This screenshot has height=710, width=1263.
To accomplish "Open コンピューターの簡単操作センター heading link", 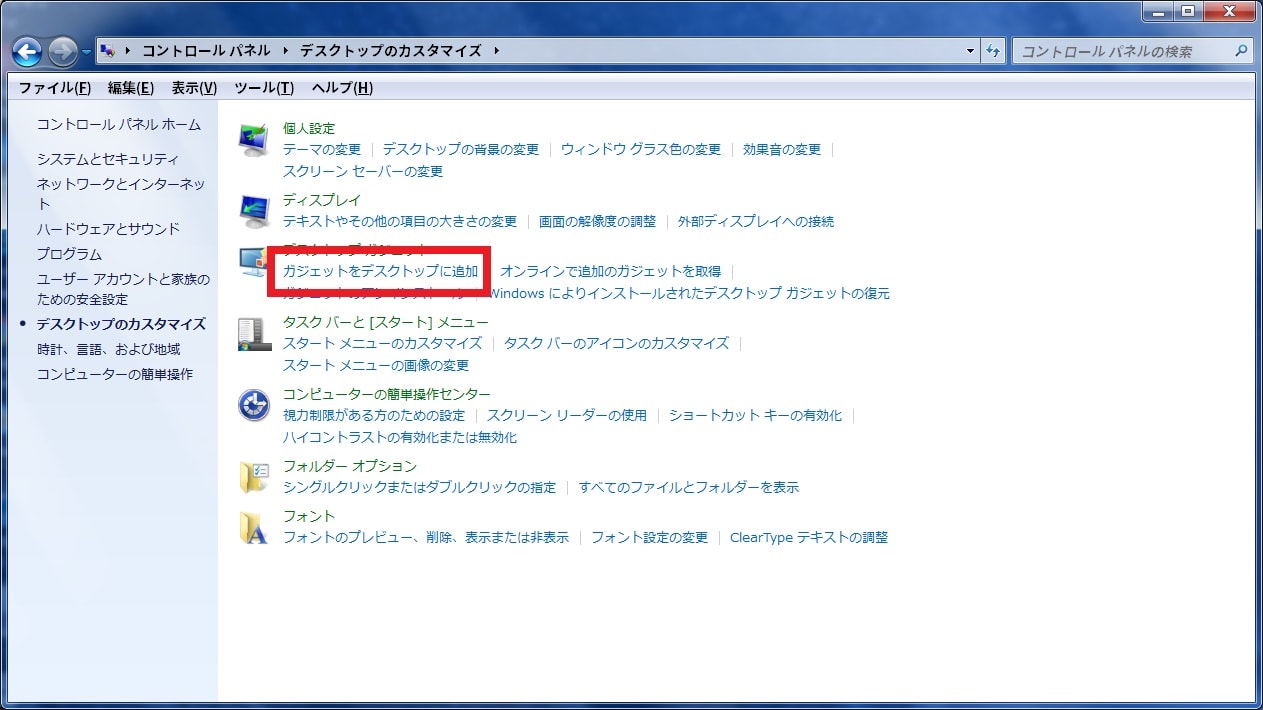I will [x=387, y=394].
